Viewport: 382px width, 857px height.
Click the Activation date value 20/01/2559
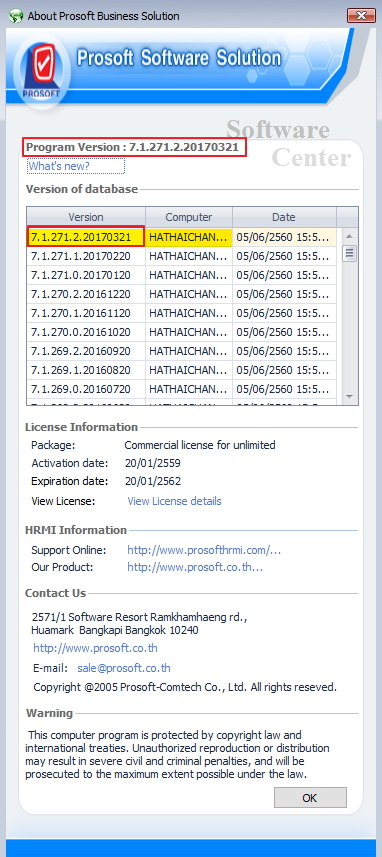click(x=152, y=463)
